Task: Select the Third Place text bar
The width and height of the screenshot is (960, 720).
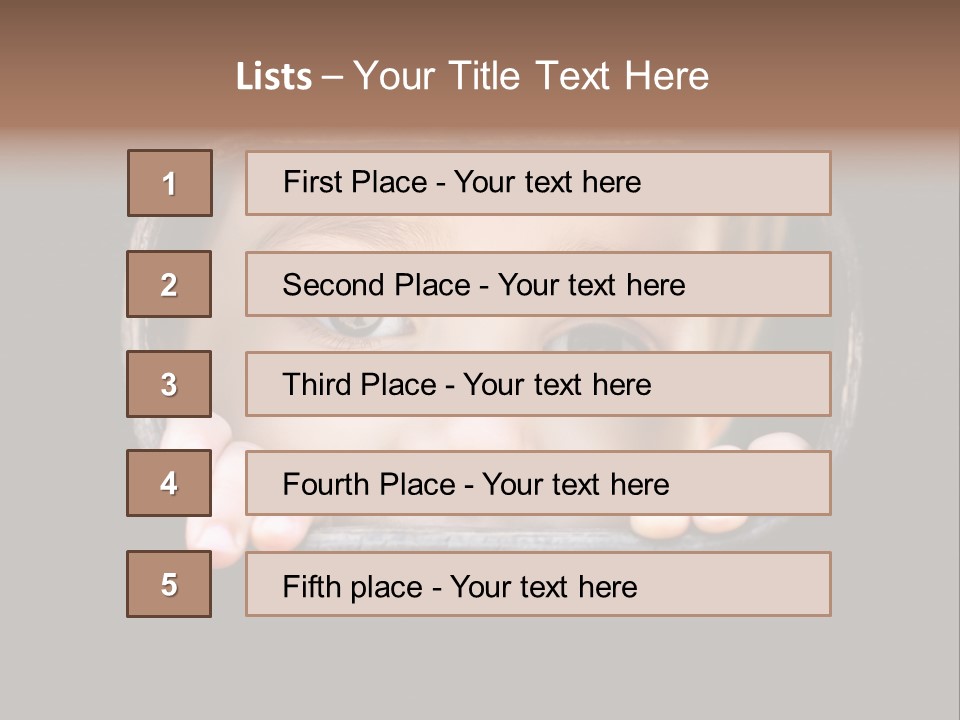Action: coord(538,384)
